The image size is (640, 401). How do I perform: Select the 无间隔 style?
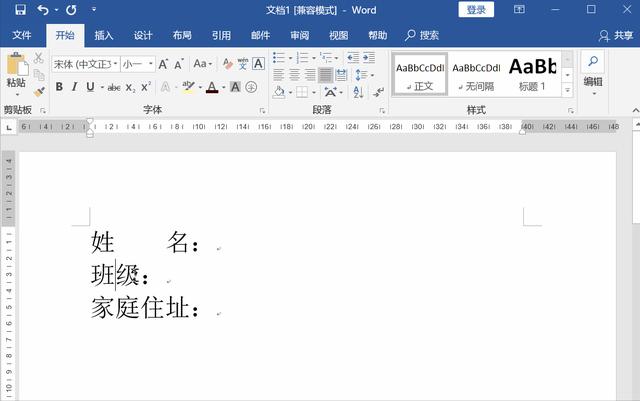click(476, 75)
